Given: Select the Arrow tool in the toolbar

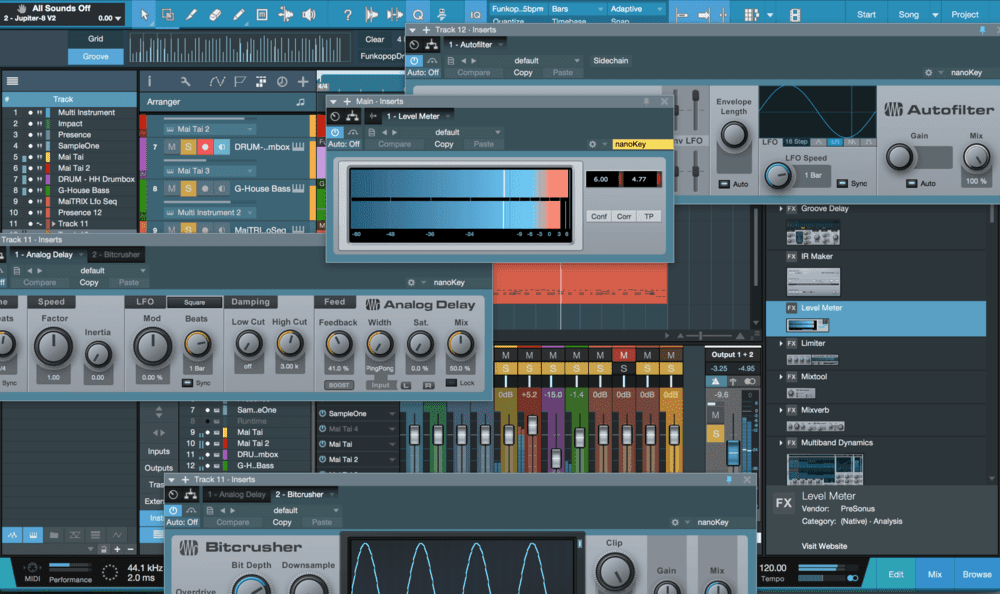Looking at the screenshot, I should click(x=144, y=15).
